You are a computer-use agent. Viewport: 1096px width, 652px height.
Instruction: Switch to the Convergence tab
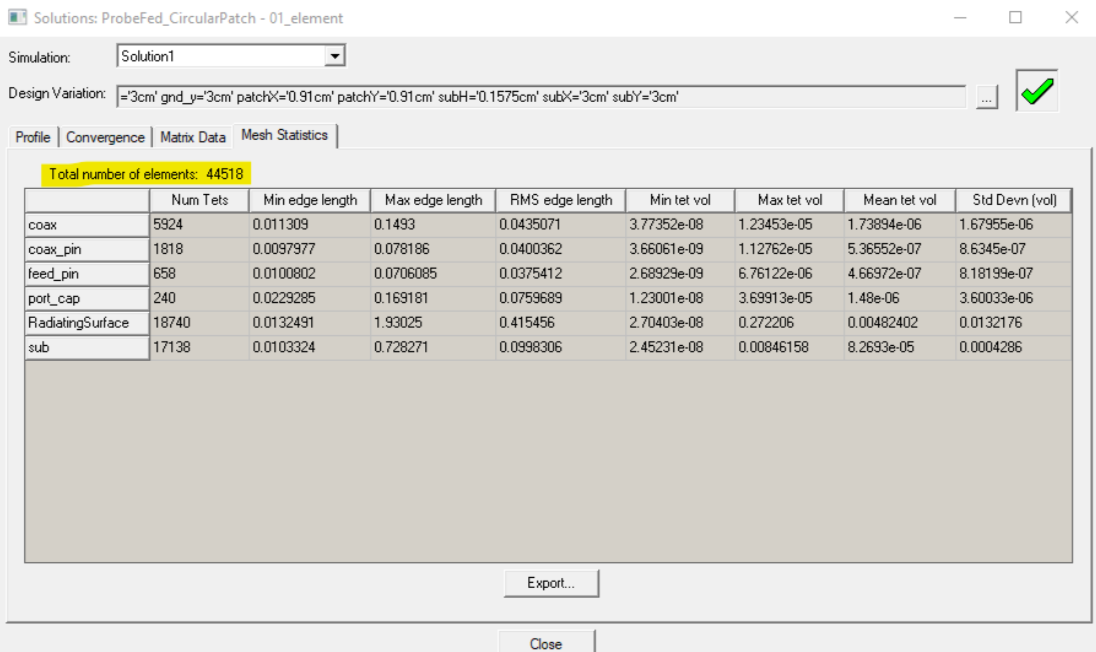click(105, 137)
